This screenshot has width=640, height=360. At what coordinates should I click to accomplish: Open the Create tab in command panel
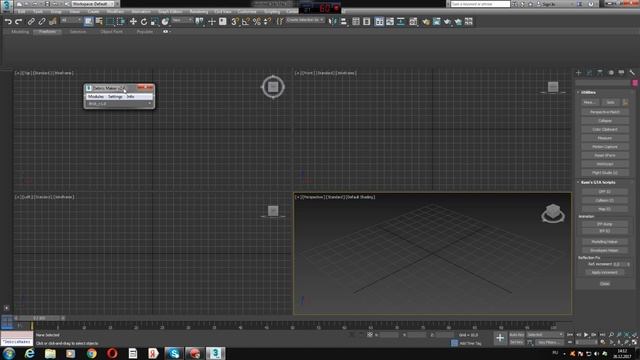(578, 73)
